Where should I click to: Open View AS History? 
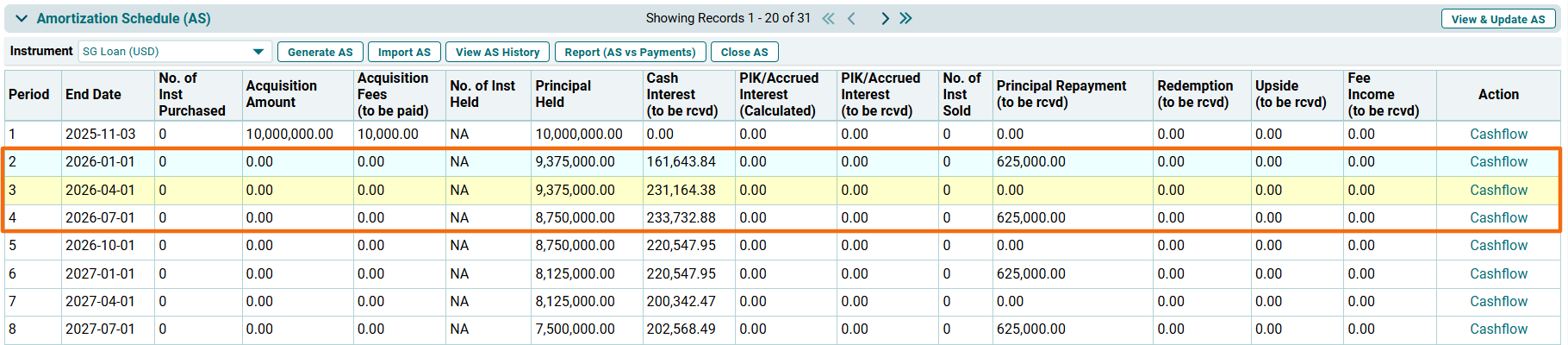(497, 52)
